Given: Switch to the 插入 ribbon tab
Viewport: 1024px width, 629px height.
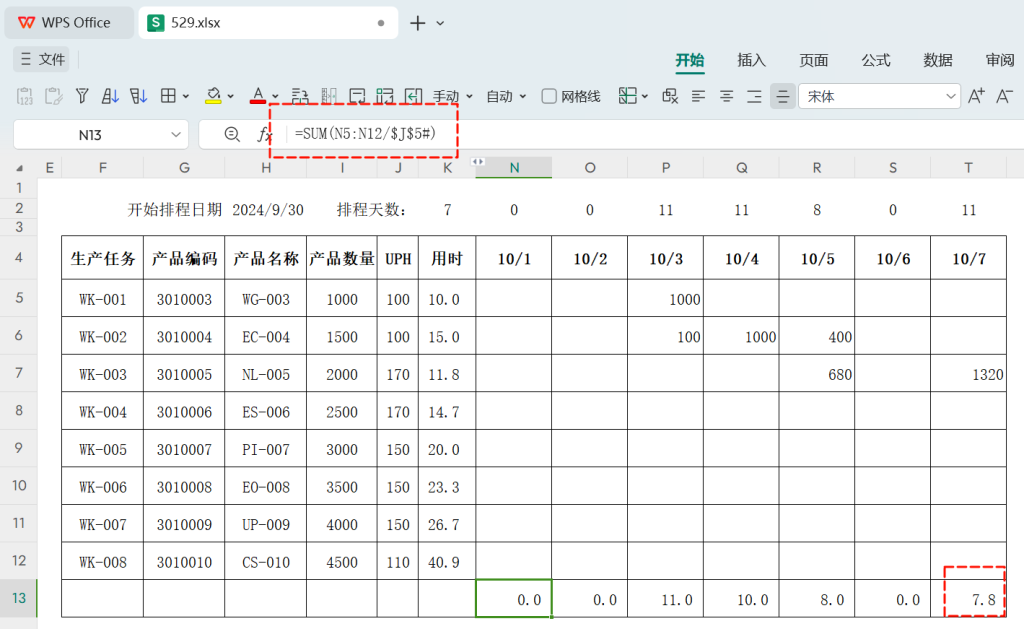Looking at the screenshot, I should pyautogui.click(x=751, y=60).
